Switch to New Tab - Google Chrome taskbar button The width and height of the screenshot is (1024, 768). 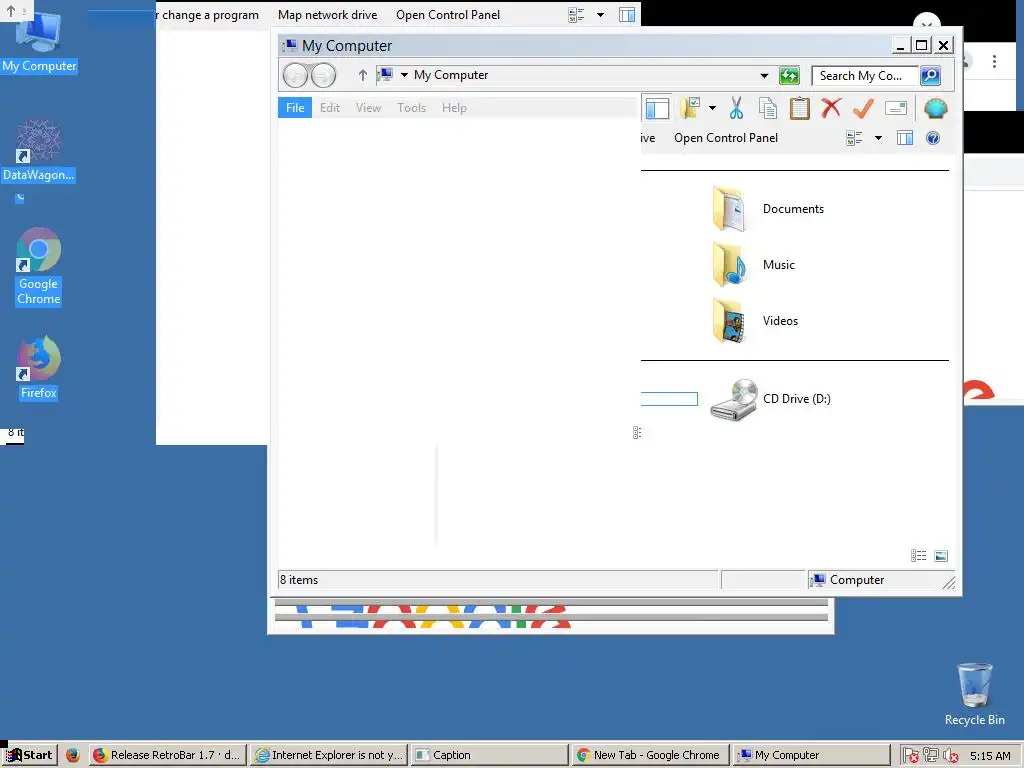pos(650,755)
